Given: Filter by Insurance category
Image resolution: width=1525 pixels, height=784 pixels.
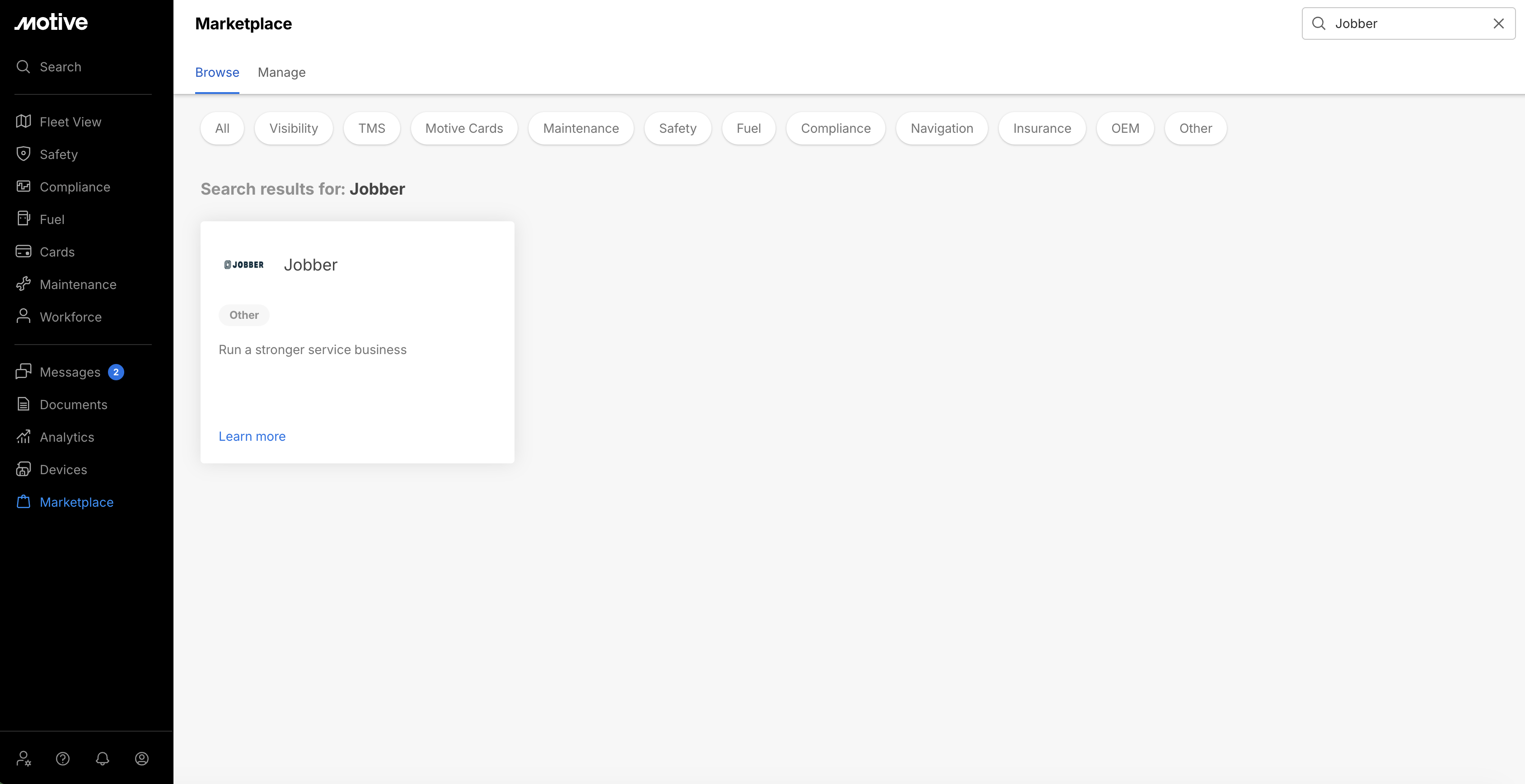Looking at the screenshot, I should pos(1042,128).
